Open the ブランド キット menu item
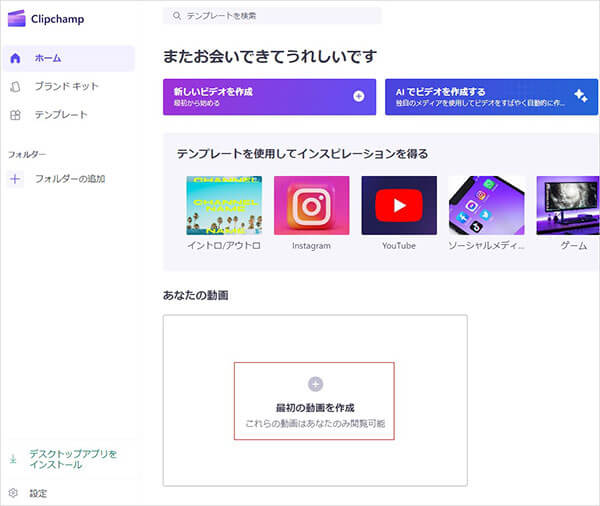Screen dimensions: 600x506 (69, 87)
